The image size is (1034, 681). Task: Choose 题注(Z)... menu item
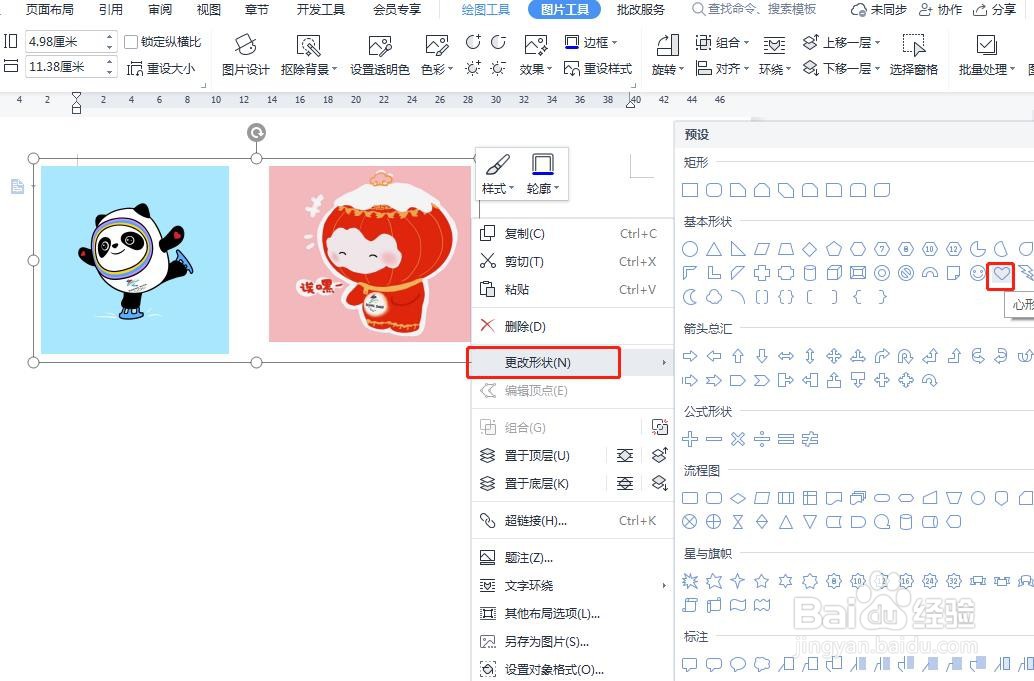tap(572, 558)
